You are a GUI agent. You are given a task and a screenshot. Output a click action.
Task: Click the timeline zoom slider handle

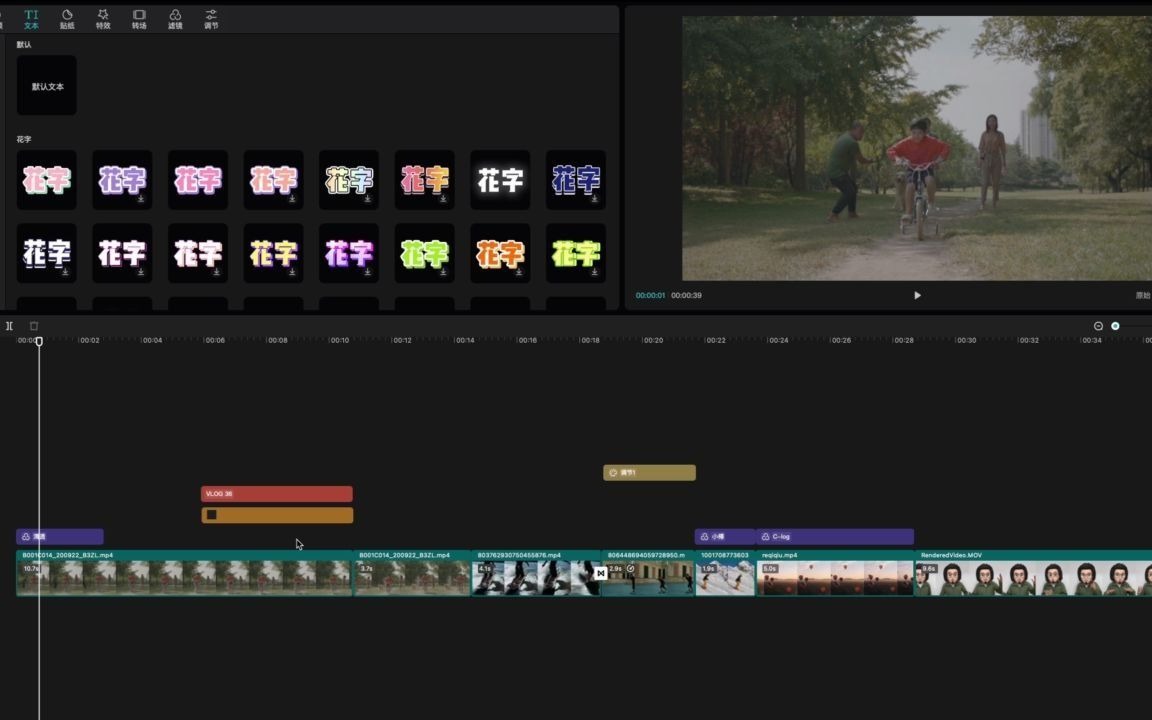(x=1115, y=326)
